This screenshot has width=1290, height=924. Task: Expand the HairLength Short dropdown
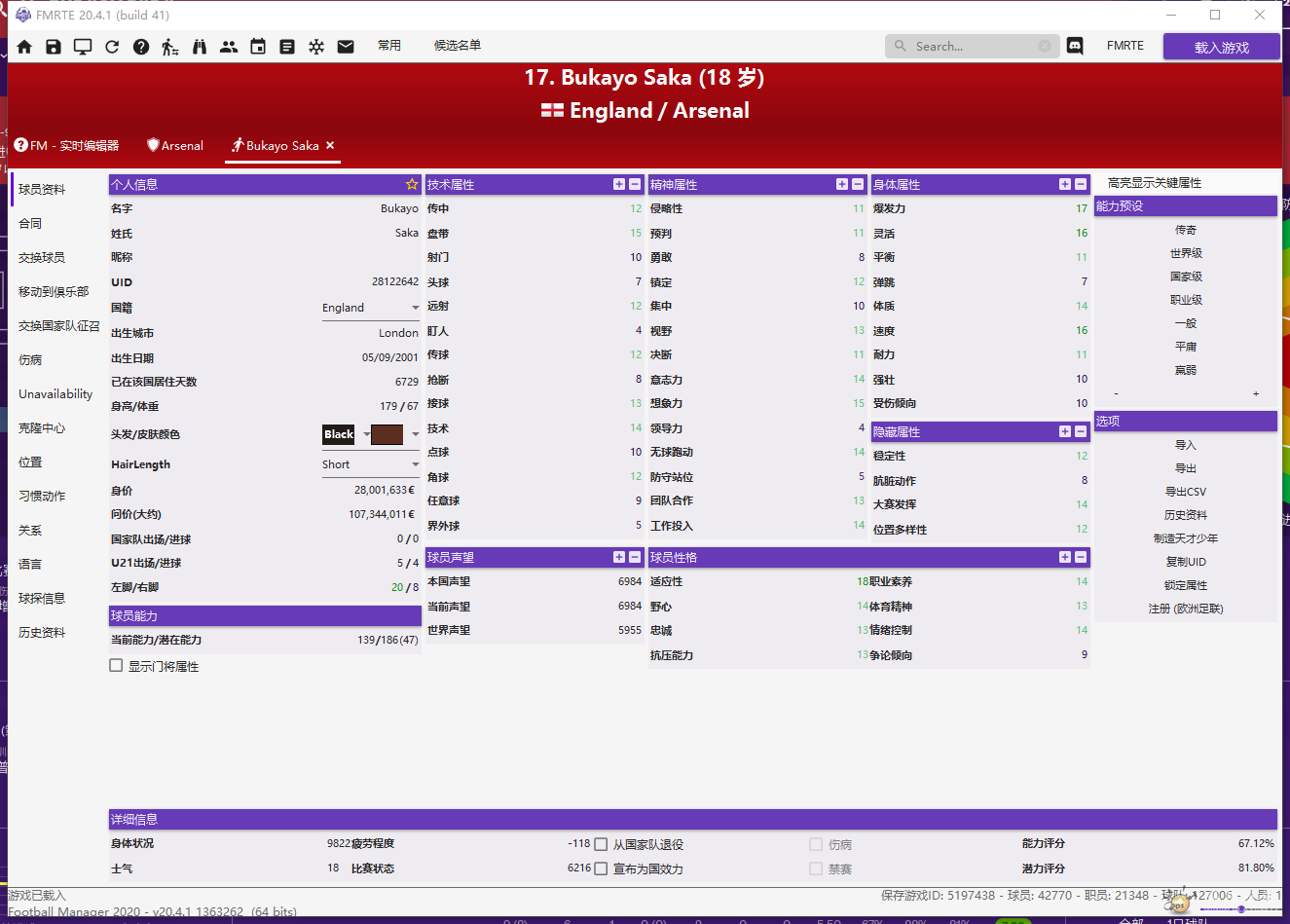[371, 464]
